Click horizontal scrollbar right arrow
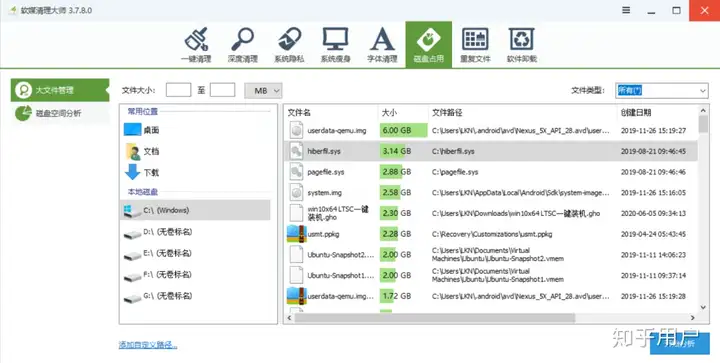 (x=692, y=318)
